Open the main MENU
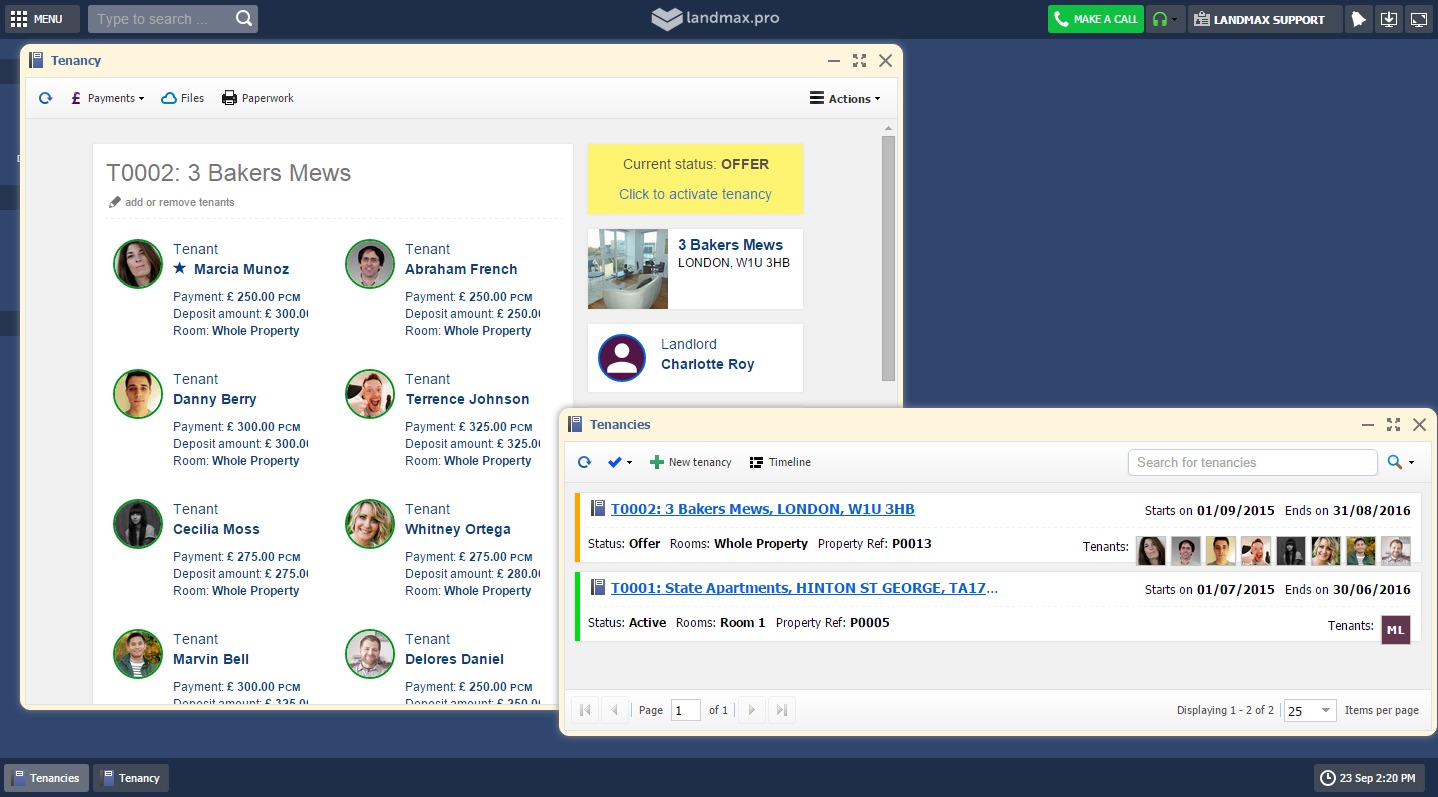The image size is (1438, 797). click(37, 19)
